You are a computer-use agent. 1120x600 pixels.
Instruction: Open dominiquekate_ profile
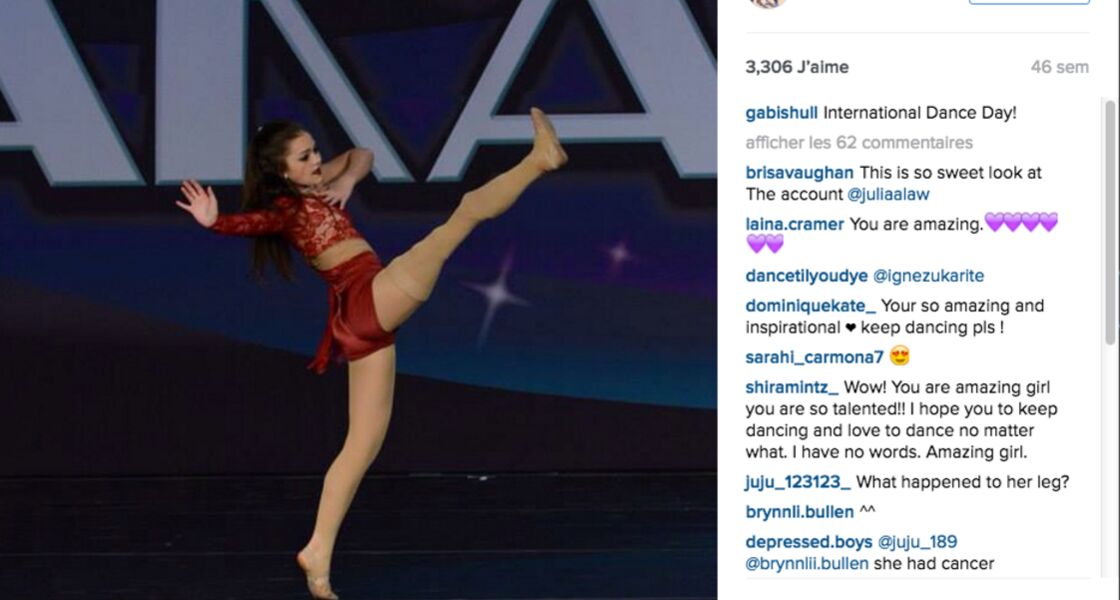(x=811, y=306)
